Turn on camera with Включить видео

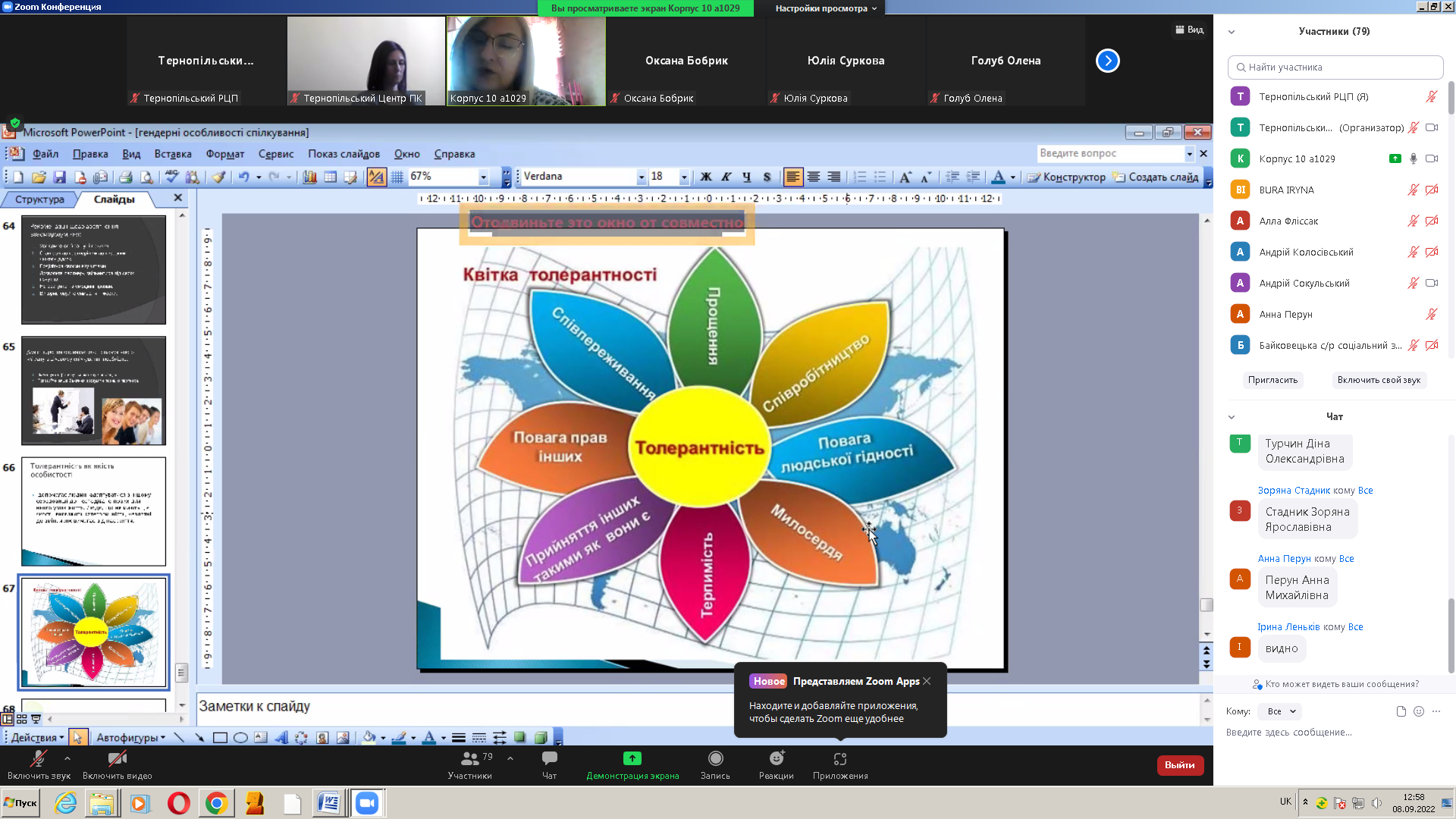(117, 764)
